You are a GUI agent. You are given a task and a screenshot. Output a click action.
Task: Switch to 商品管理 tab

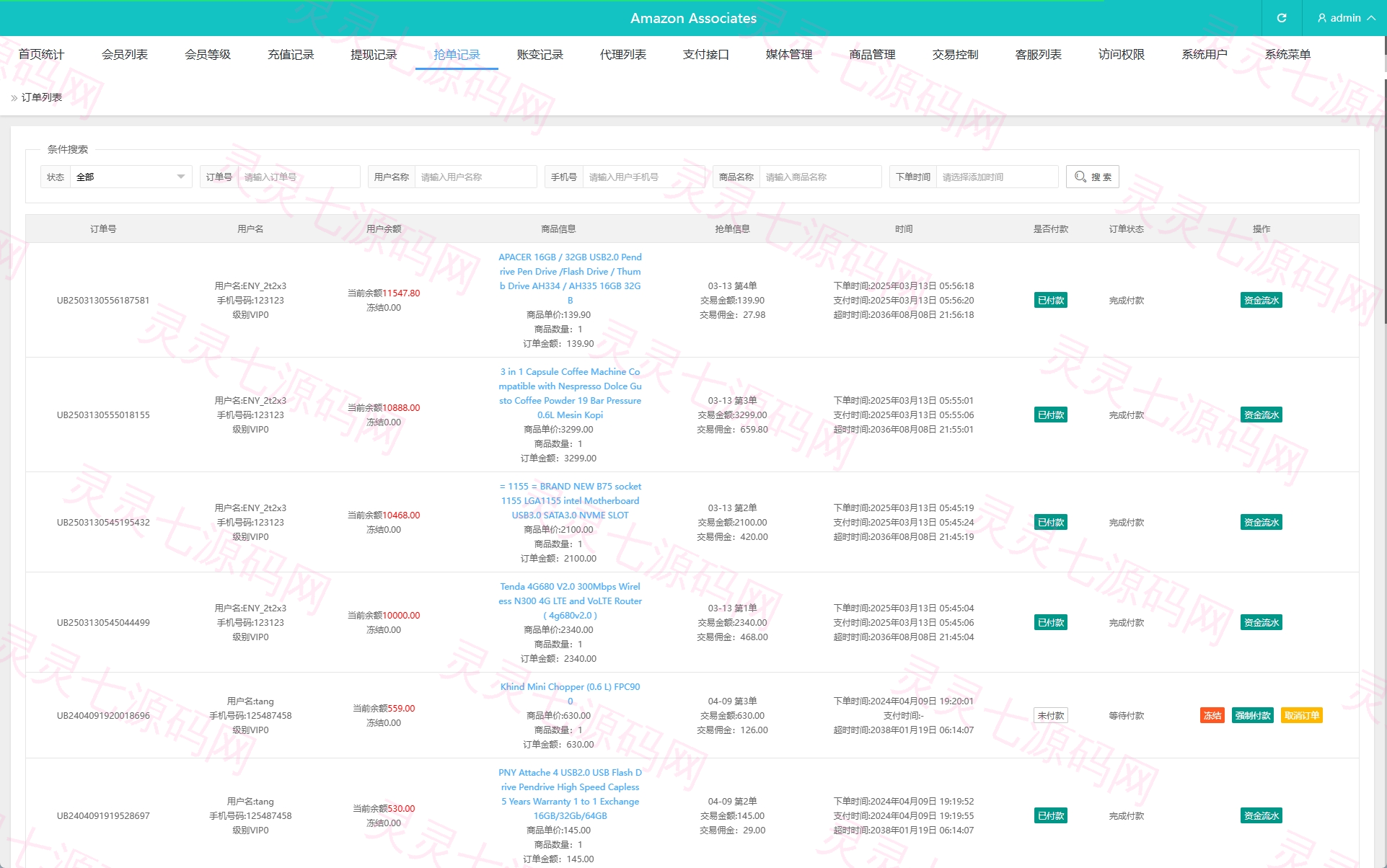pos(872,54)
